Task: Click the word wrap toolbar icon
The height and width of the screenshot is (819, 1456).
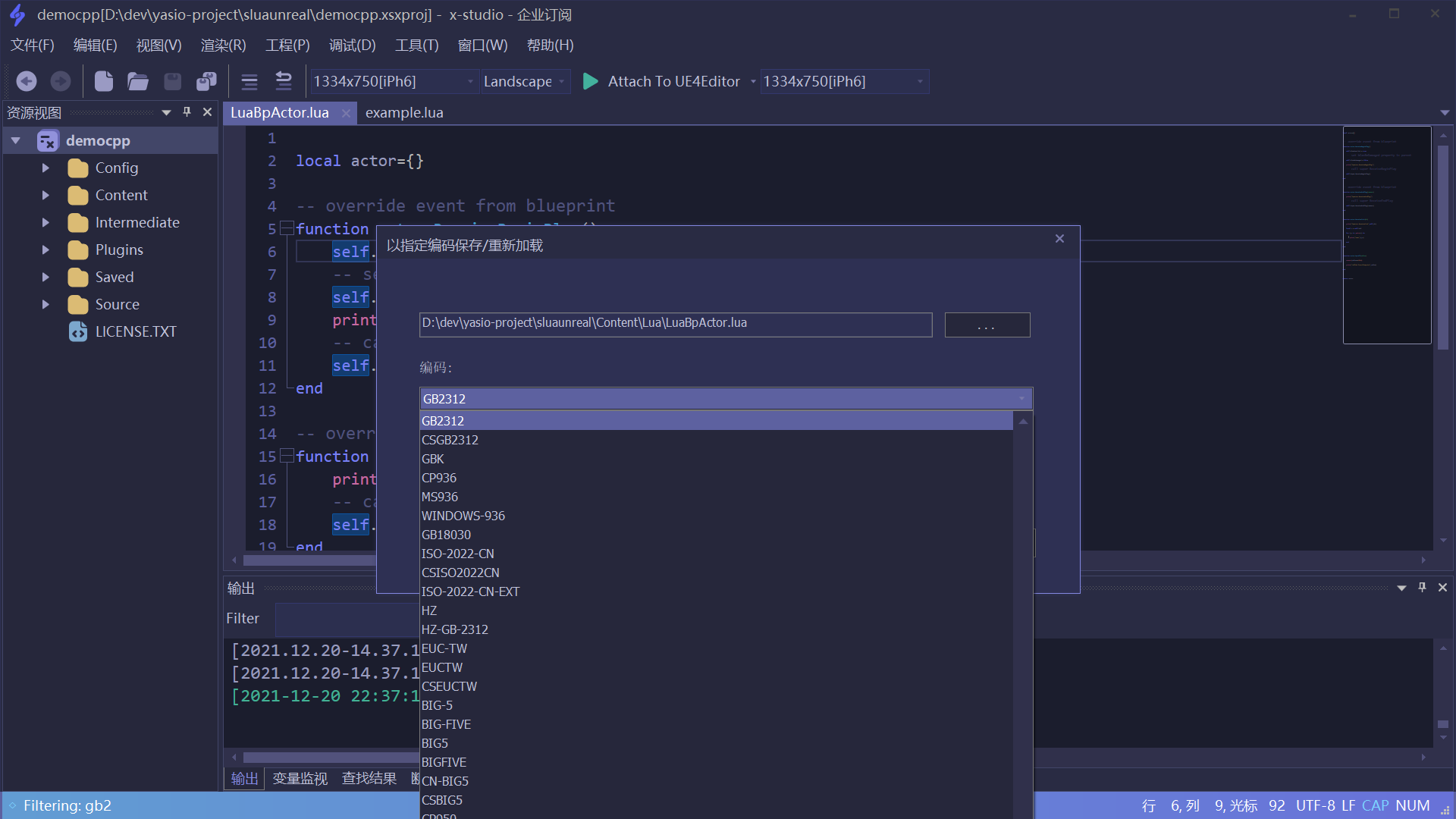Action: [x=284, y=81]
